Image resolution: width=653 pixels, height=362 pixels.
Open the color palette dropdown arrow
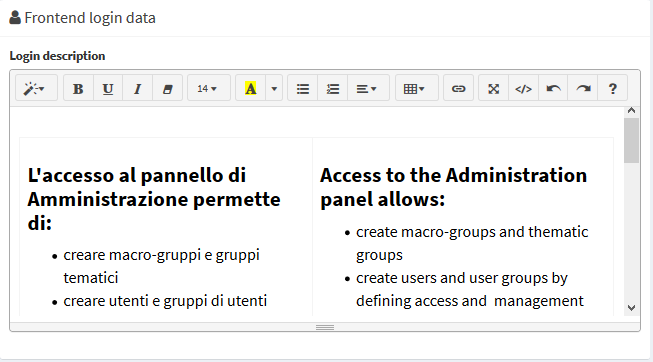(274, 88)
